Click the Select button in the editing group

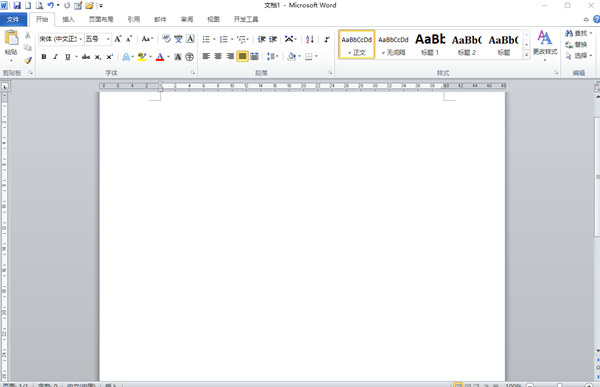coord(578,56)
